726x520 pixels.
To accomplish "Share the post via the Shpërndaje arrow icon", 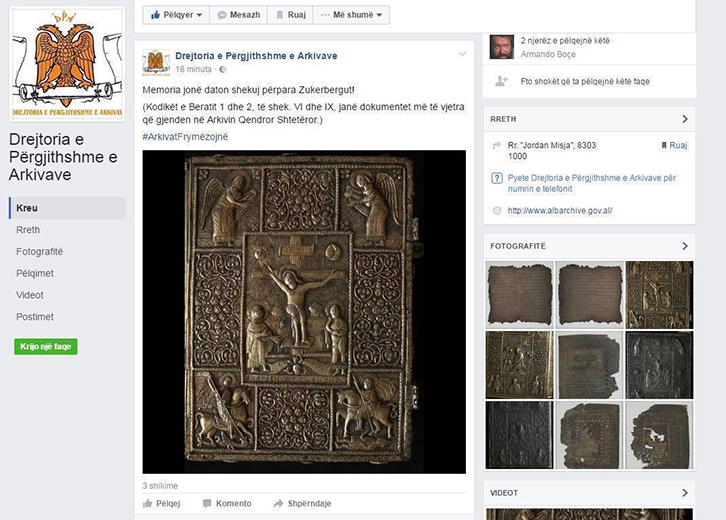I will [278, 503].
